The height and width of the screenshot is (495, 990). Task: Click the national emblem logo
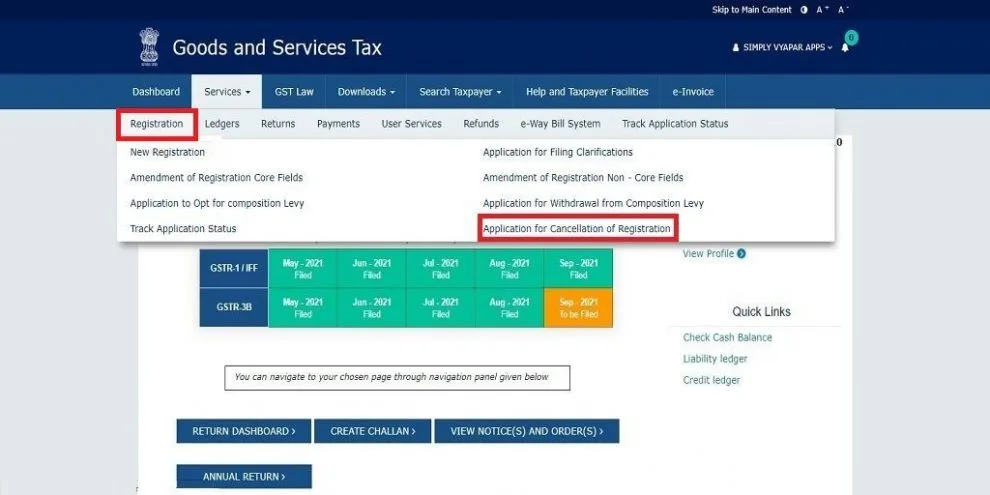tap(149, 47)
